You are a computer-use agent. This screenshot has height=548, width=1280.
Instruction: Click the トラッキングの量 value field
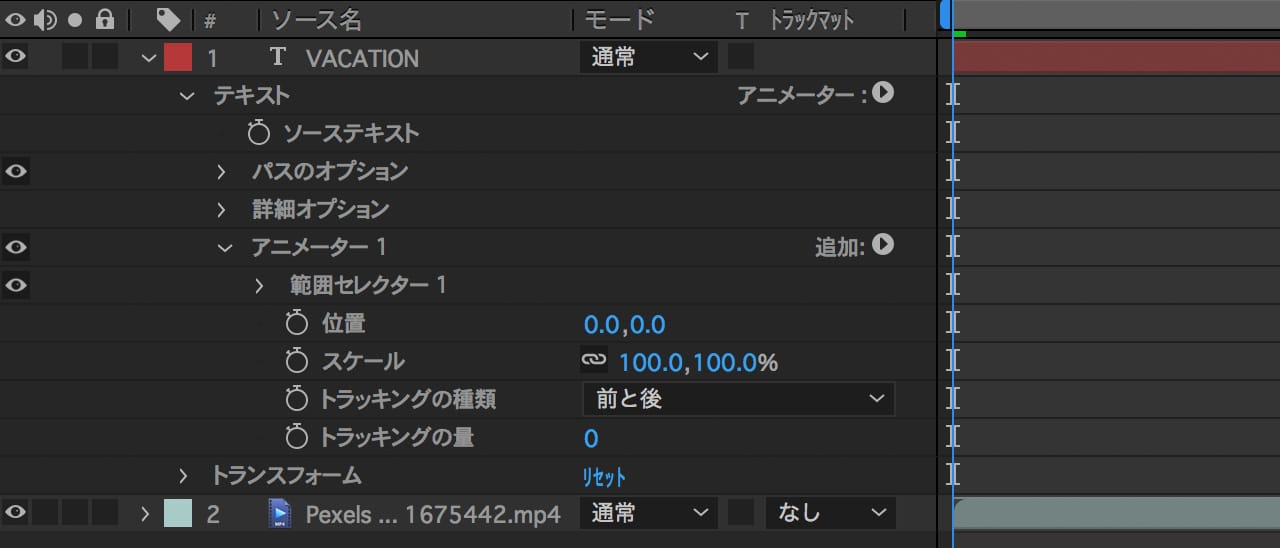point(591,438)
